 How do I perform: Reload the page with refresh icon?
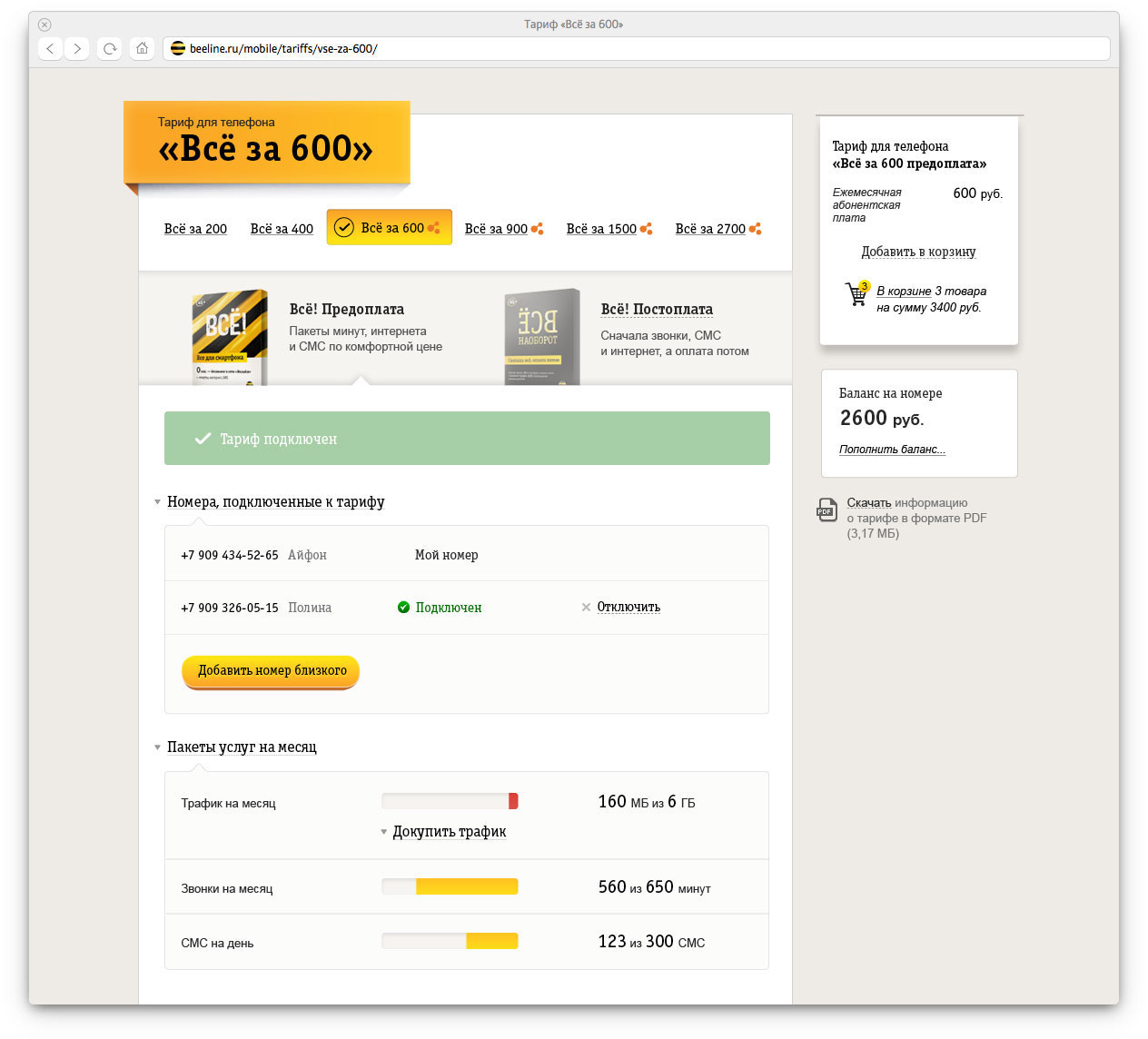[x=110, y=49]
